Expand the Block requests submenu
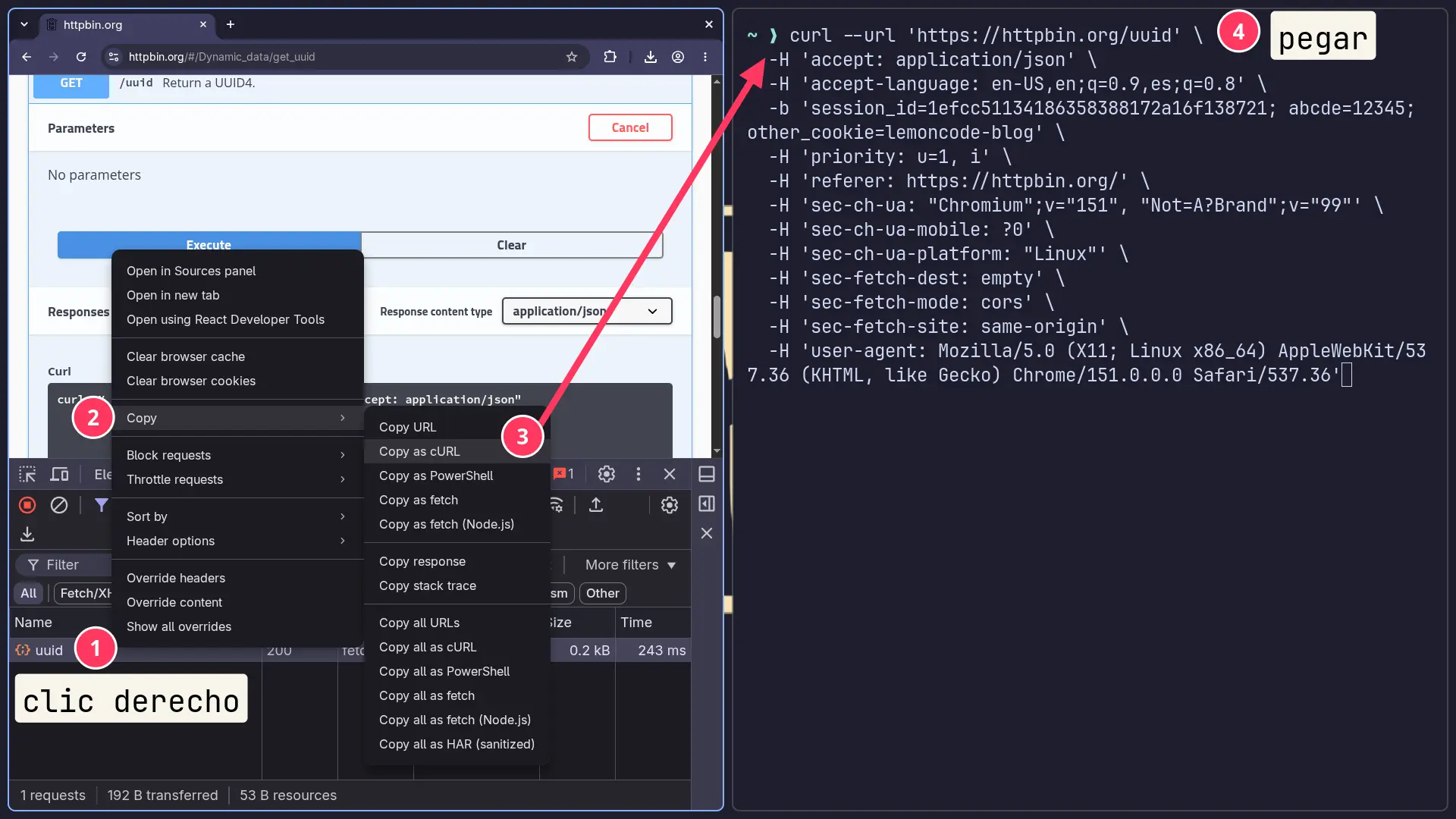The width and height of the screenshot is (1456, 819). pyautogui.click(x=237, y=455)
